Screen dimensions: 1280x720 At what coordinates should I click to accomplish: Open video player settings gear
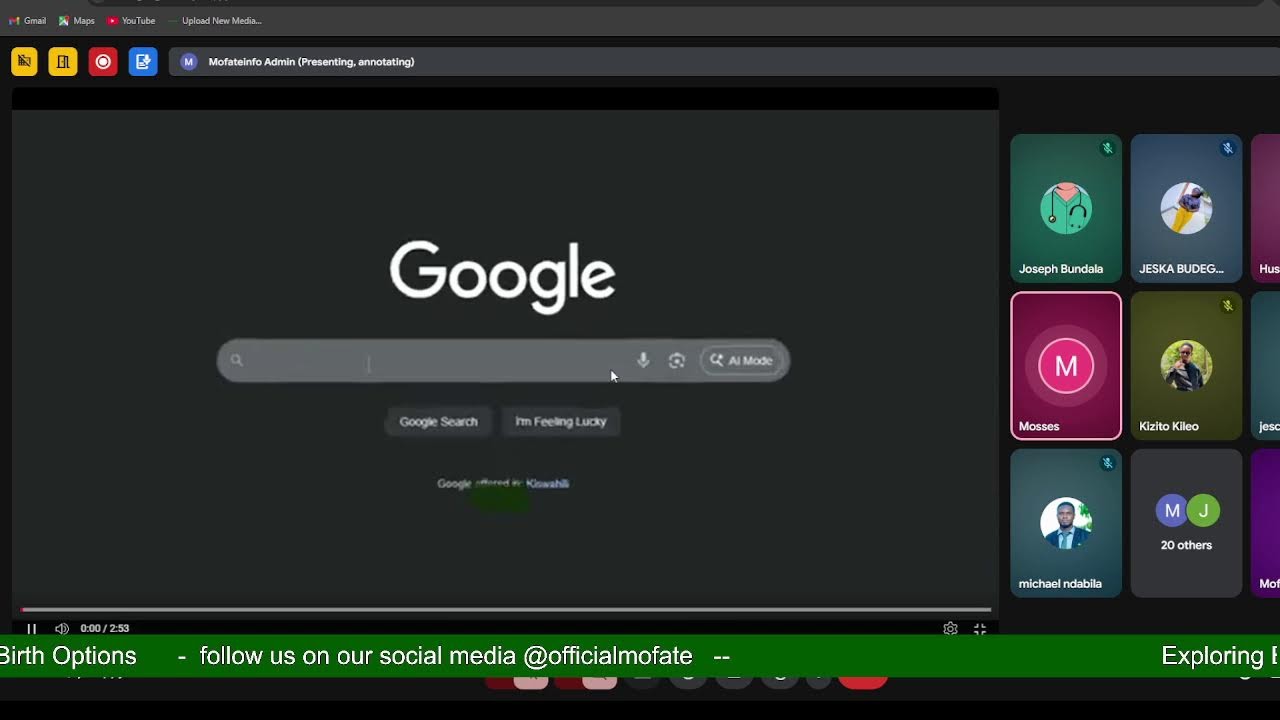pos(950,629)
